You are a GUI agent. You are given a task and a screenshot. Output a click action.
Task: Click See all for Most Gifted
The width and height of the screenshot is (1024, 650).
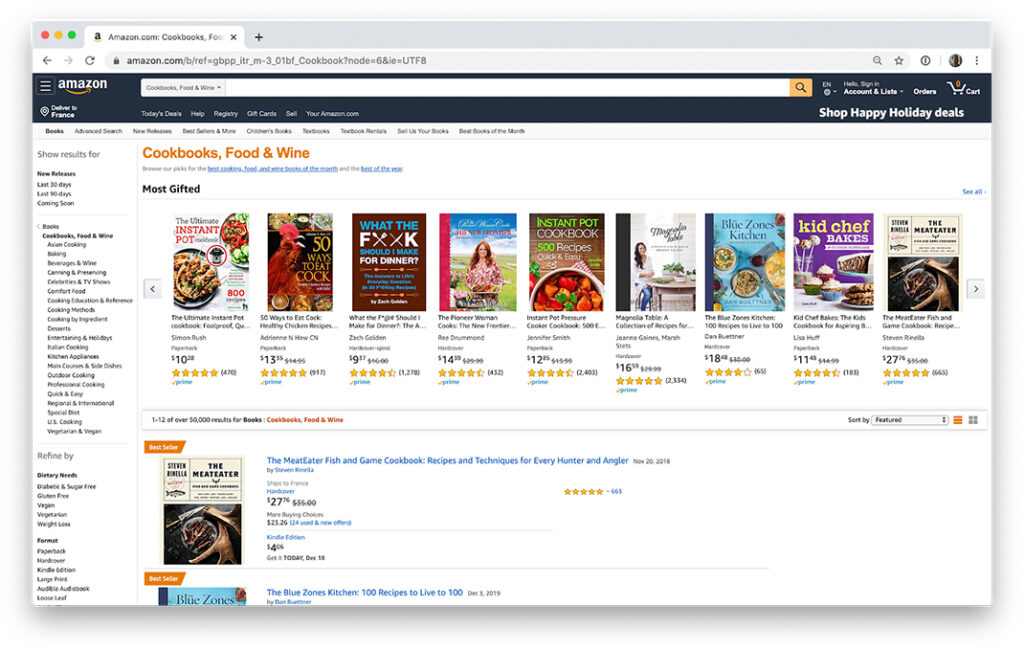973,192
